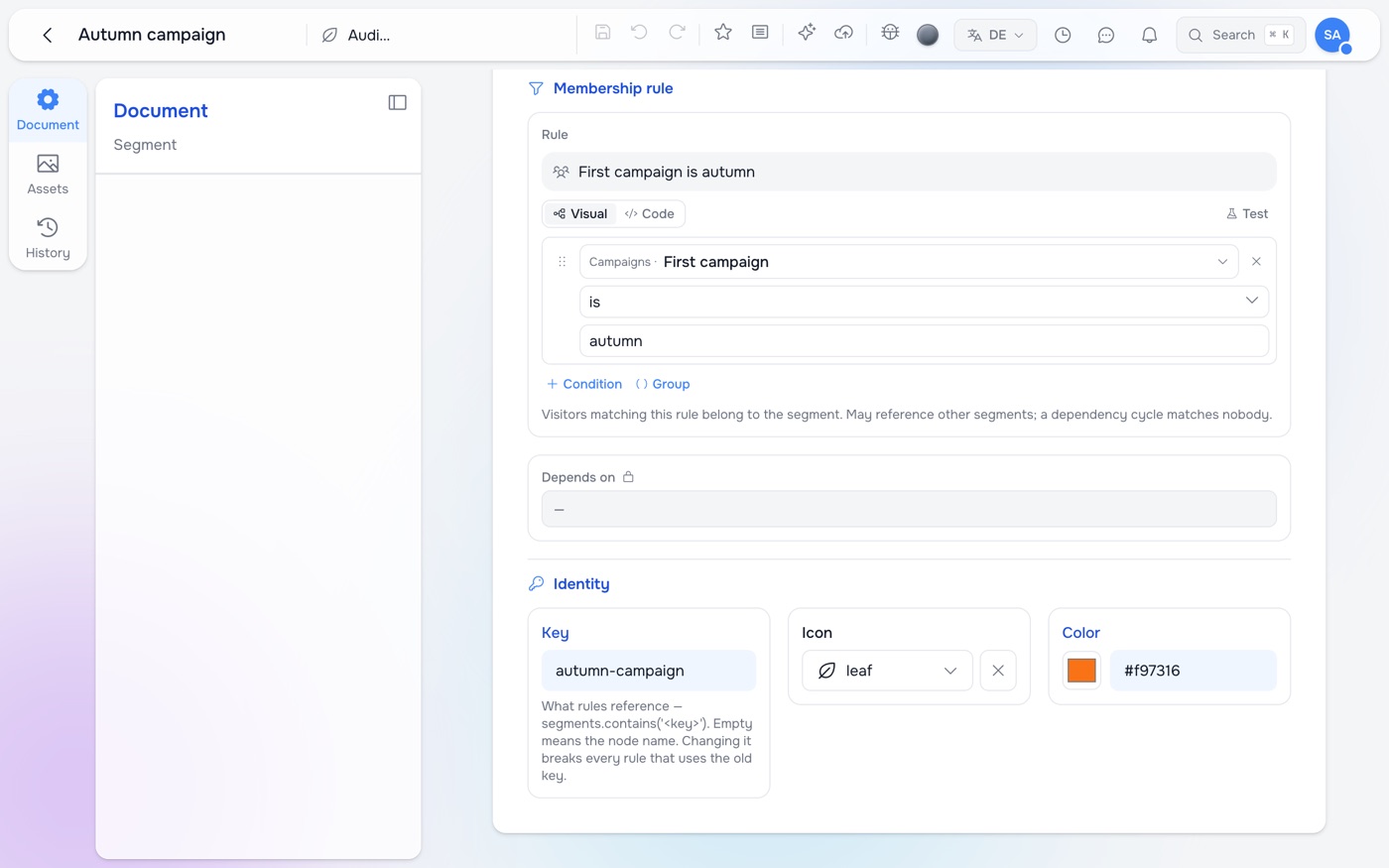
Task: Switch to Visual rule editor
Action: [x=580, y=213]
